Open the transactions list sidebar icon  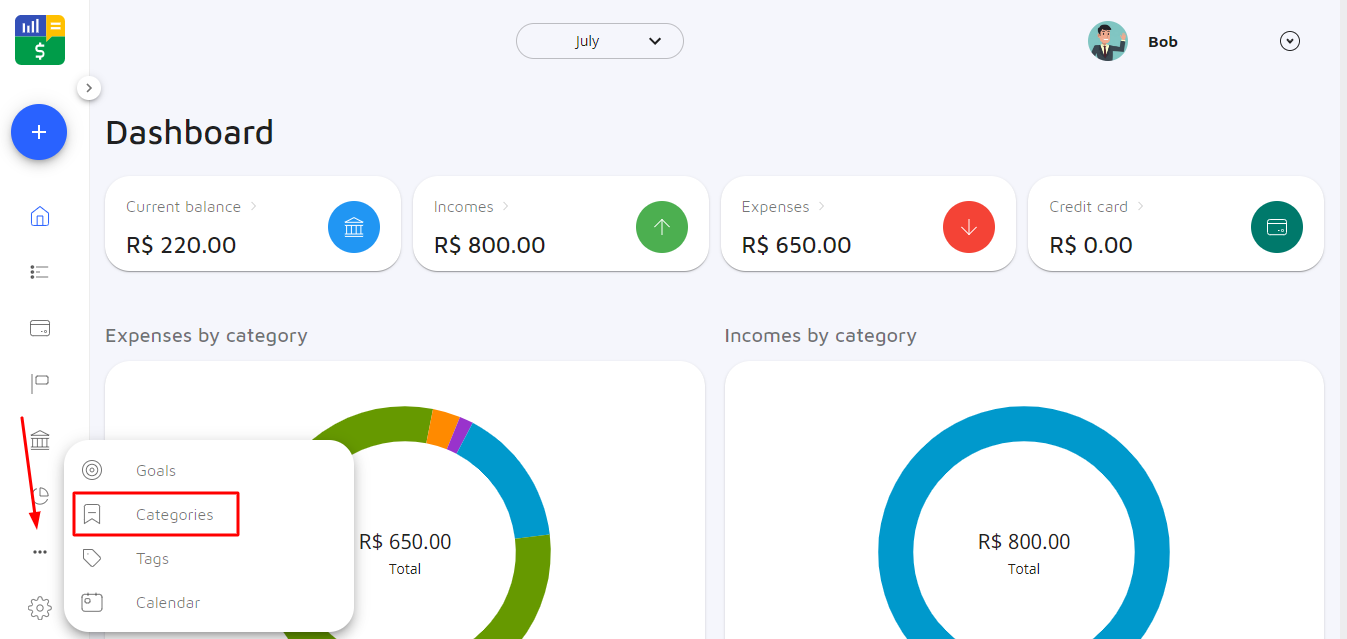40,272
